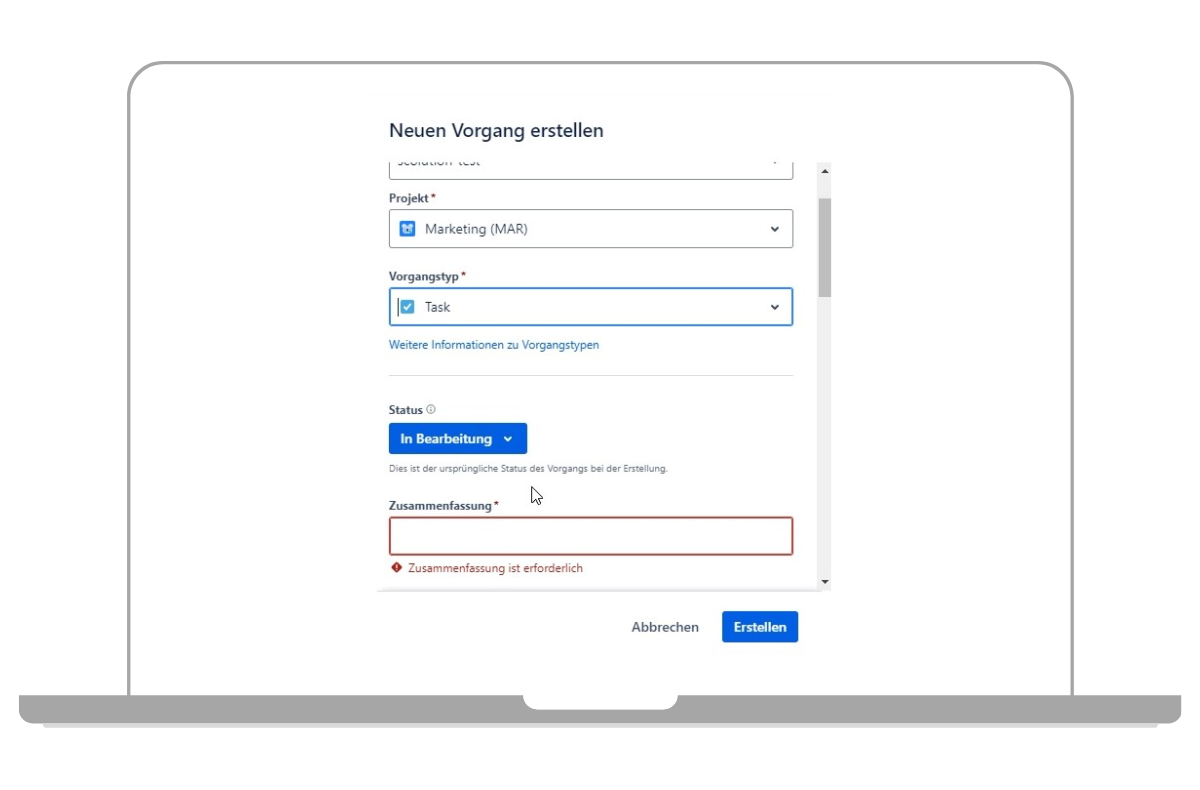This screenshot has height=790, width=1200.
Task: Select the Projekt field showing Marketing (MAR)
Action: click(590, 228)
